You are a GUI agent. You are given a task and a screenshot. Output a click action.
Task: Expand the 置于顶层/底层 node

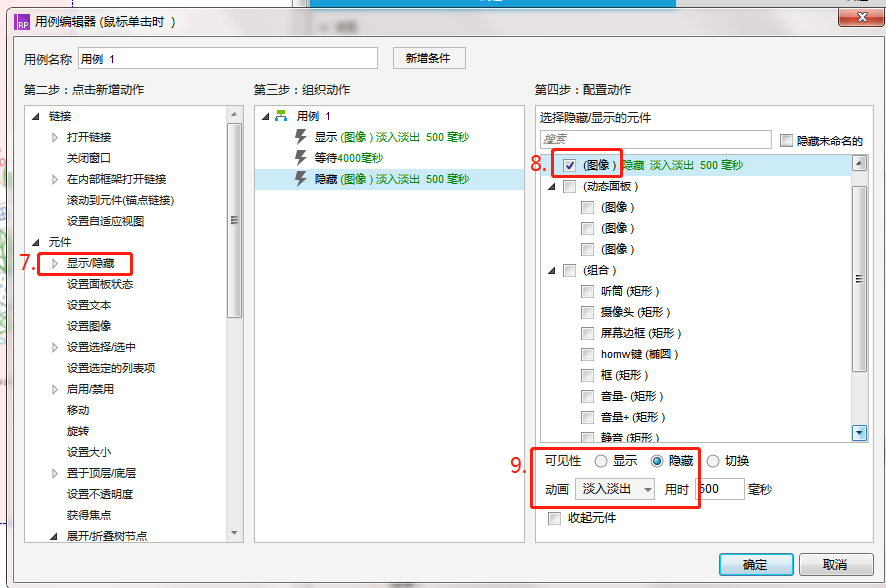pos(55,473)
